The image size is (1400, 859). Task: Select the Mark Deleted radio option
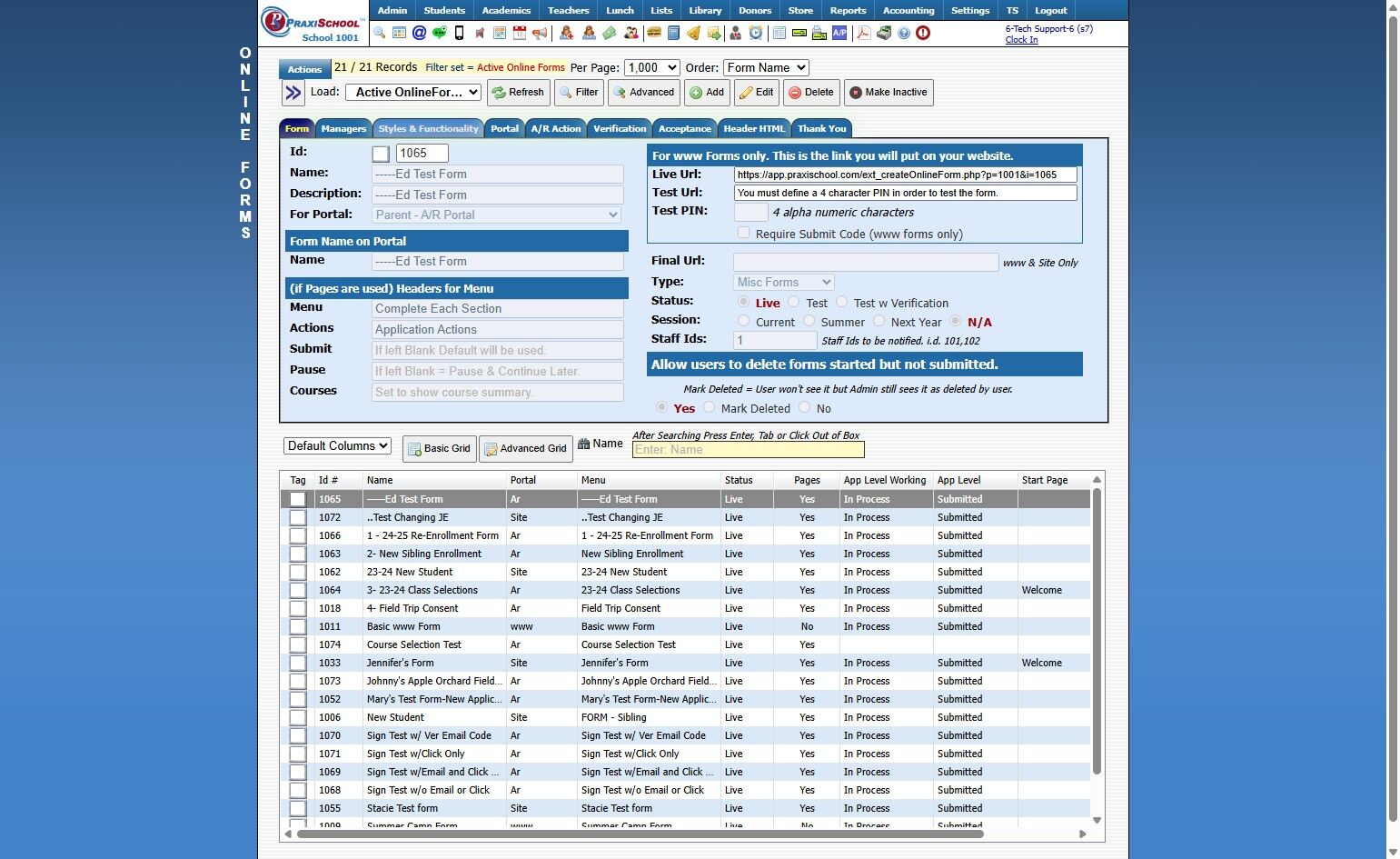pos(710,408)
